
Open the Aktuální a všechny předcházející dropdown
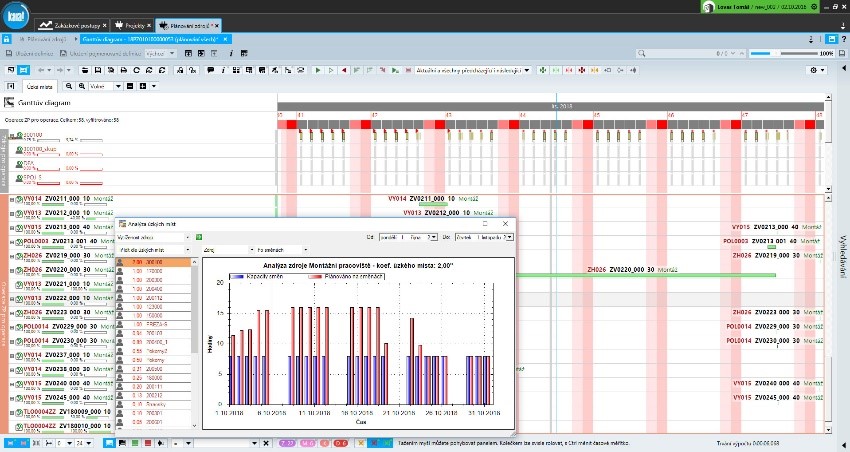click(x=473, y=70)
